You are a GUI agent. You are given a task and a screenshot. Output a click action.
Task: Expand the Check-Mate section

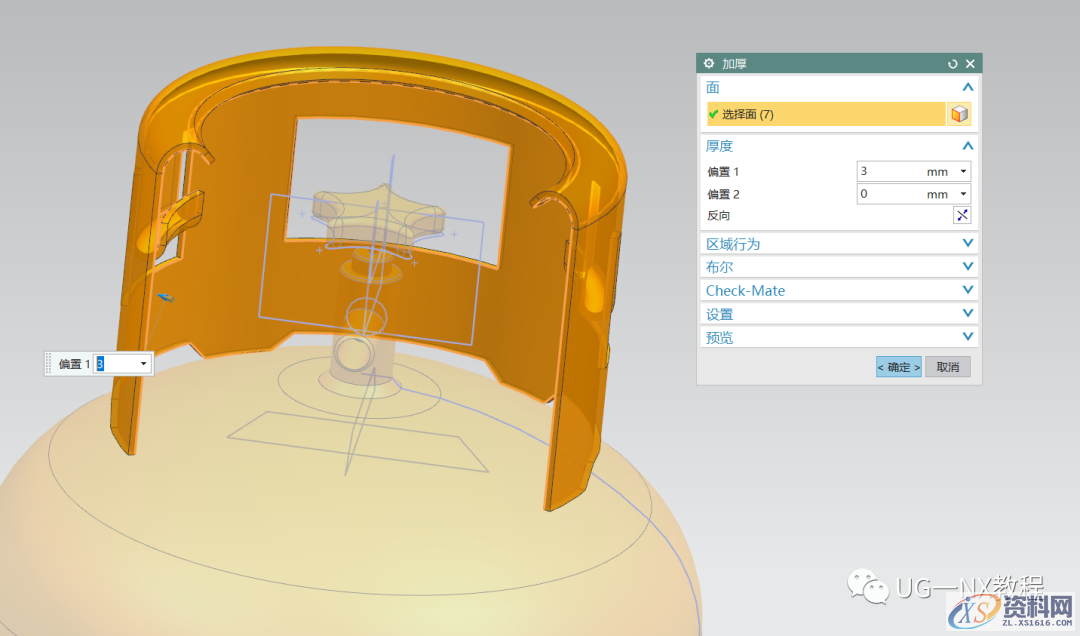click(967, 290)
